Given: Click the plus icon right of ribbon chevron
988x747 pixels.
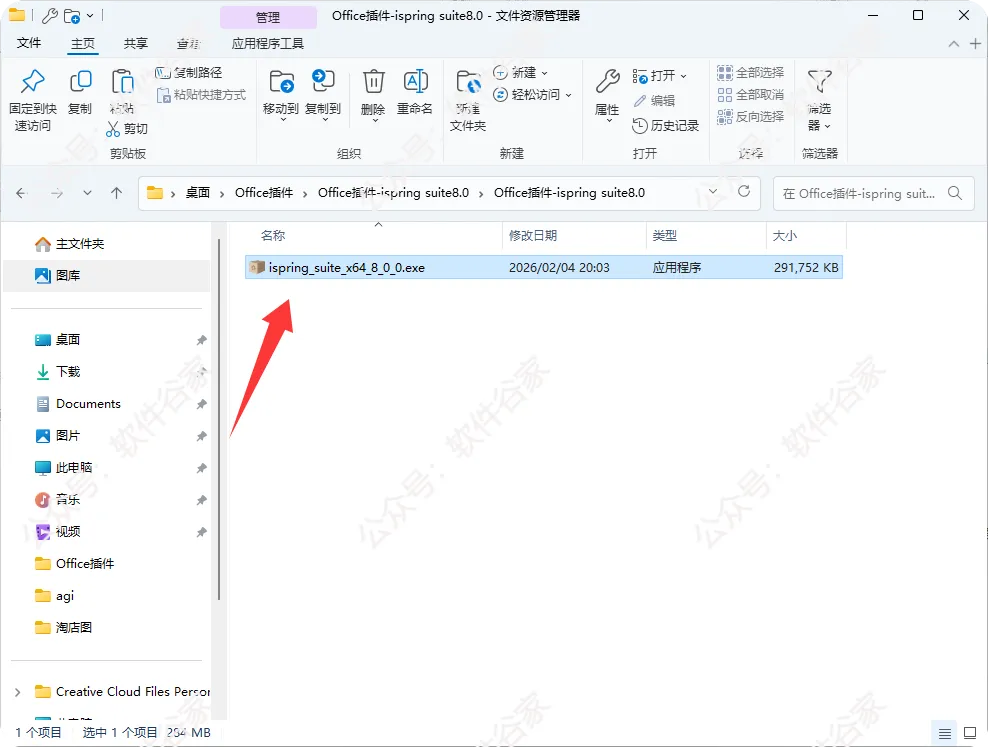Looking at the screenshot, I should (975, 43).
